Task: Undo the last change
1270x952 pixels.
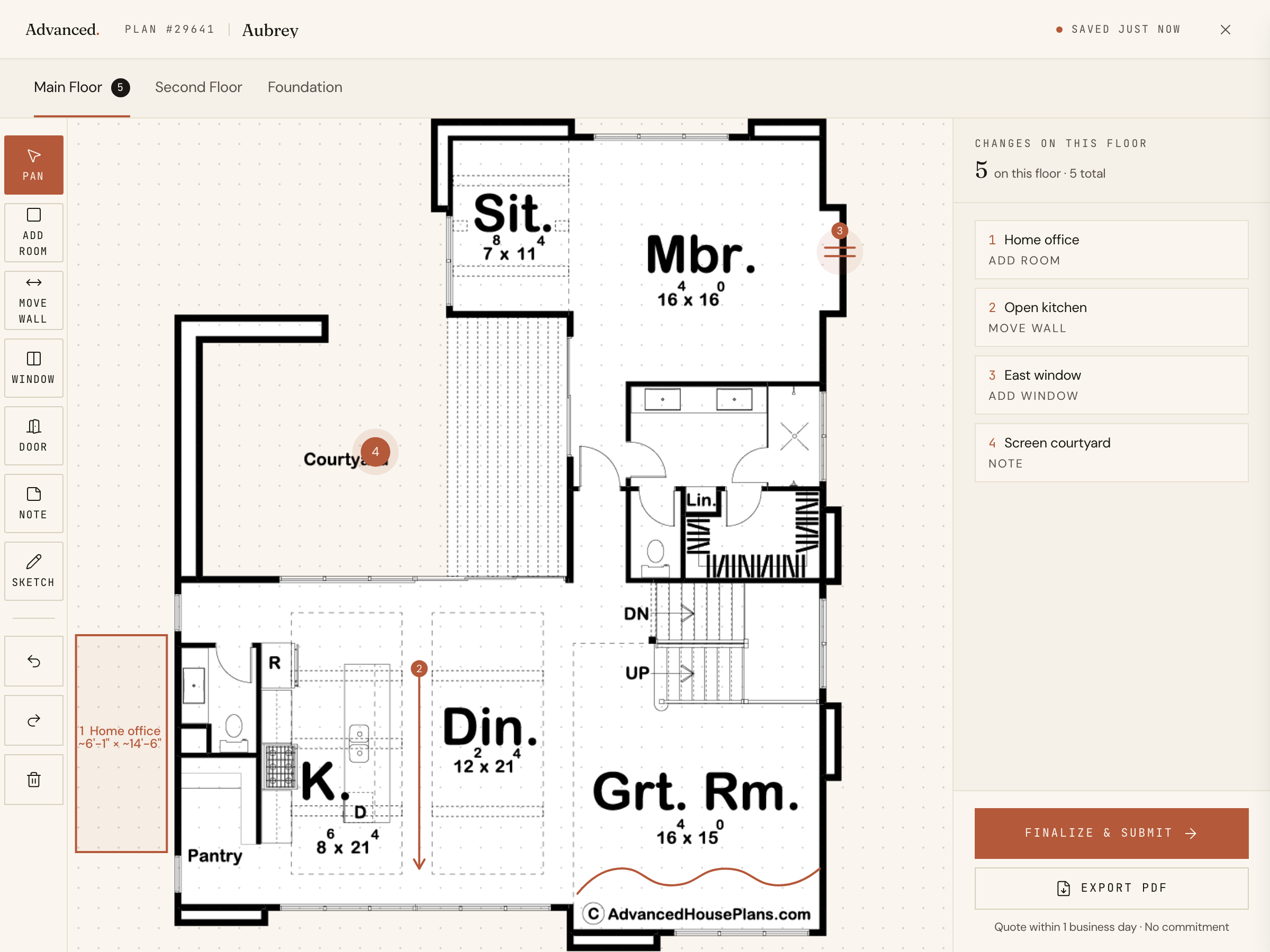Action: 34,661
